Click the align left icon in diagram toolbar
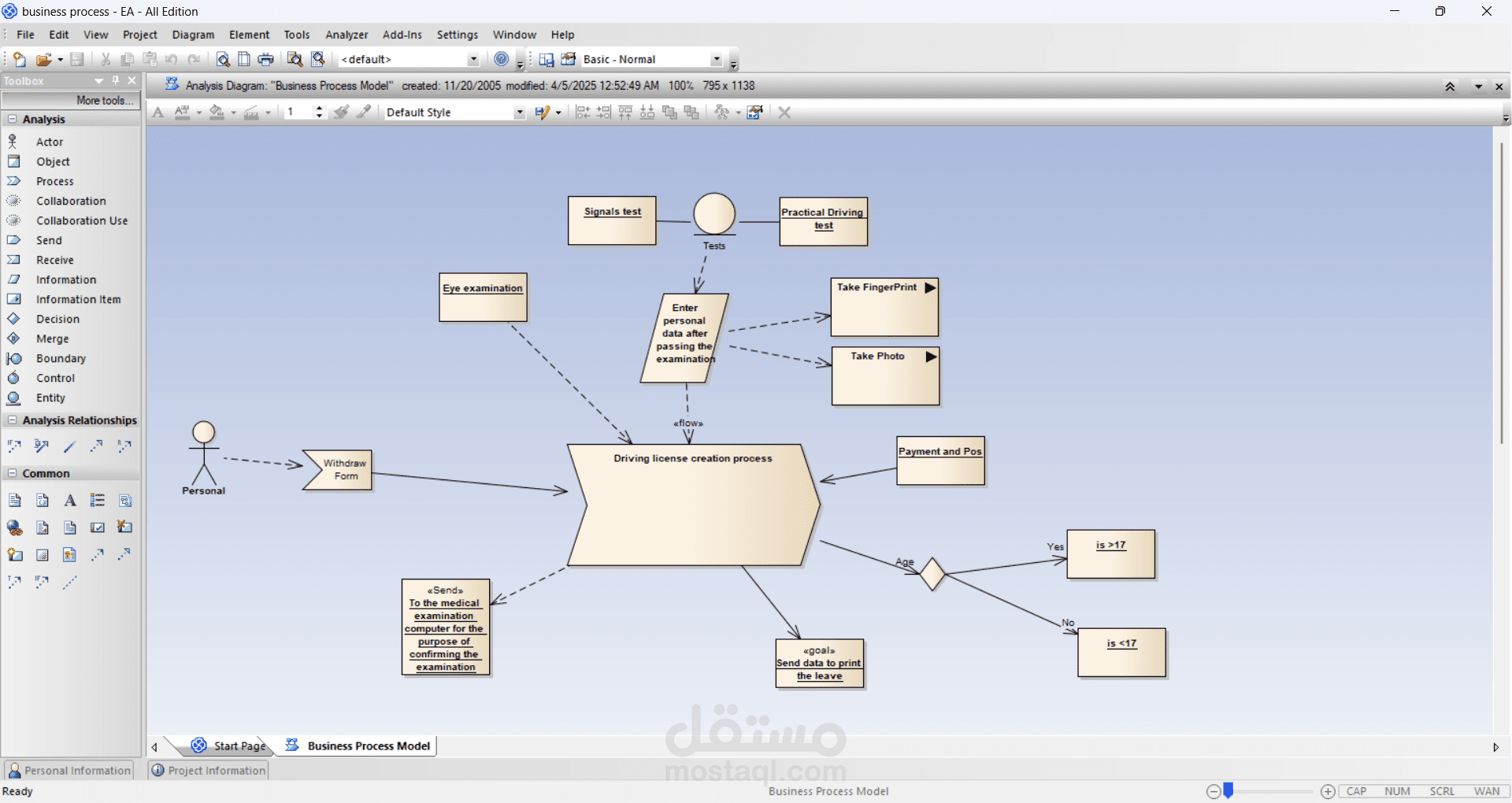This screenshot has width=1512, height=803. (x=583, y=113)
